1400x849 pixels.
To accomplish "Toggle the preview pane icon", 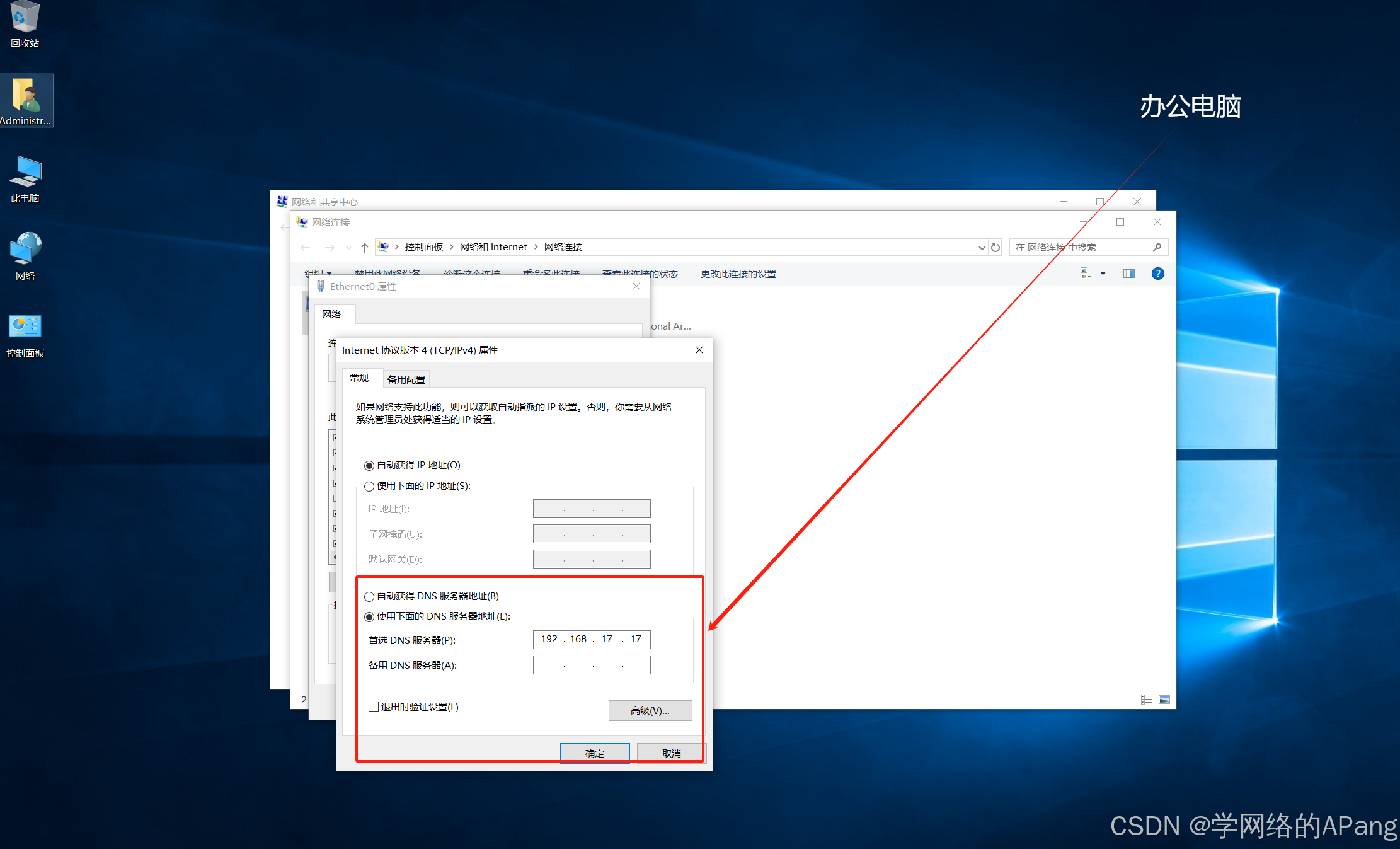I will coord(1128,274).
